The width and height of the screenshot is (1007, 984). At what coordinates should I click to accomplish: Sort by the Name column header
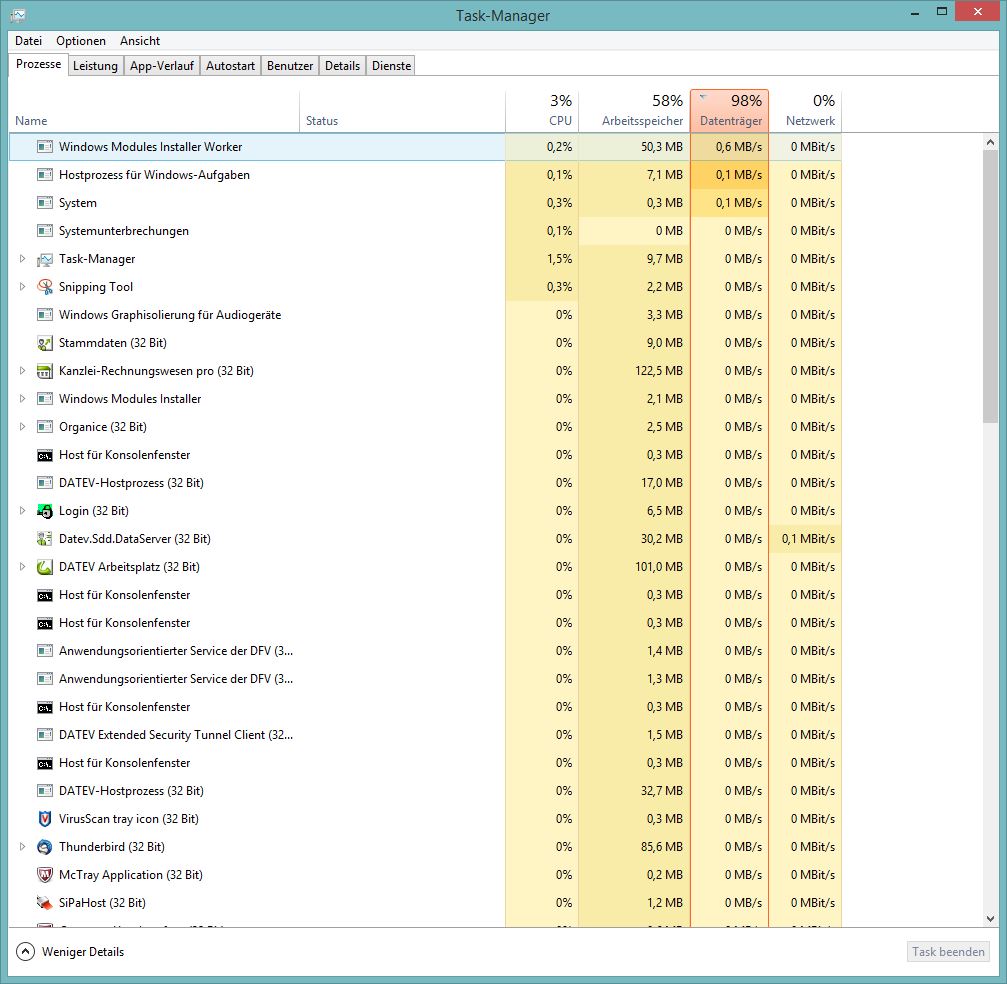[154, 110]
